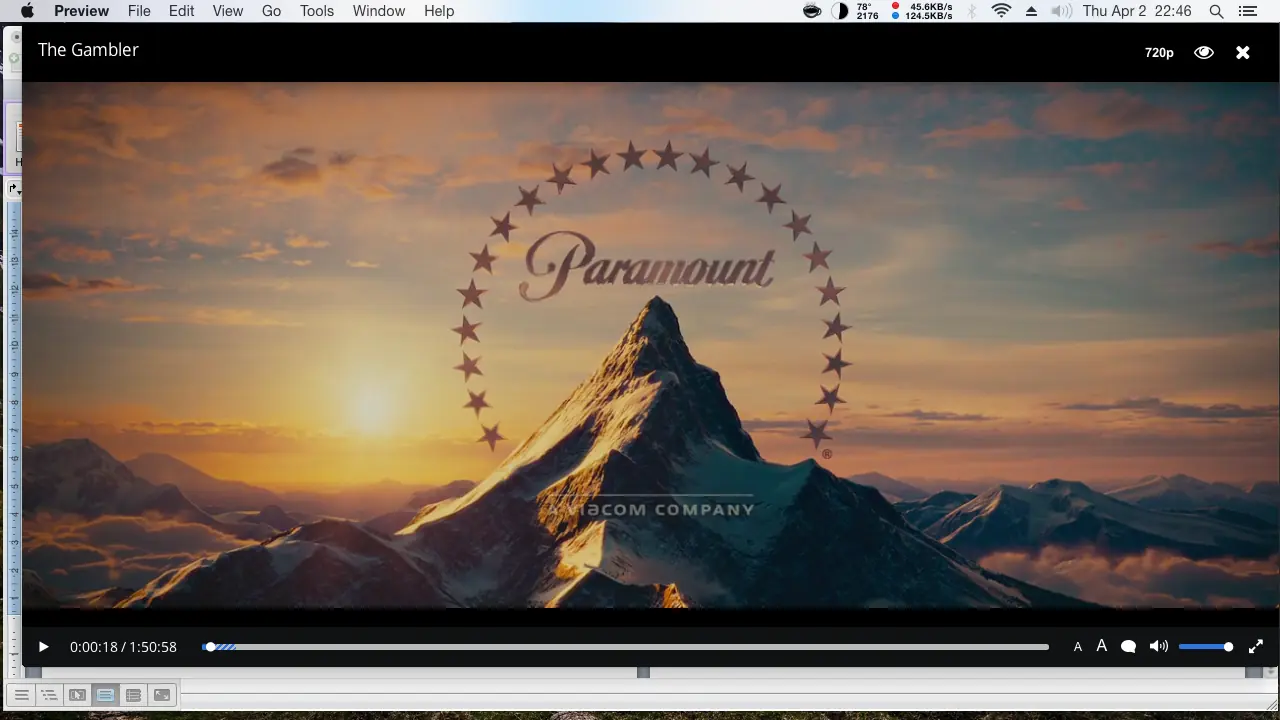Open the Bluetooth status menu
Image resolution: width=1280 pixels, height=720 pixels.
point(973,11)
